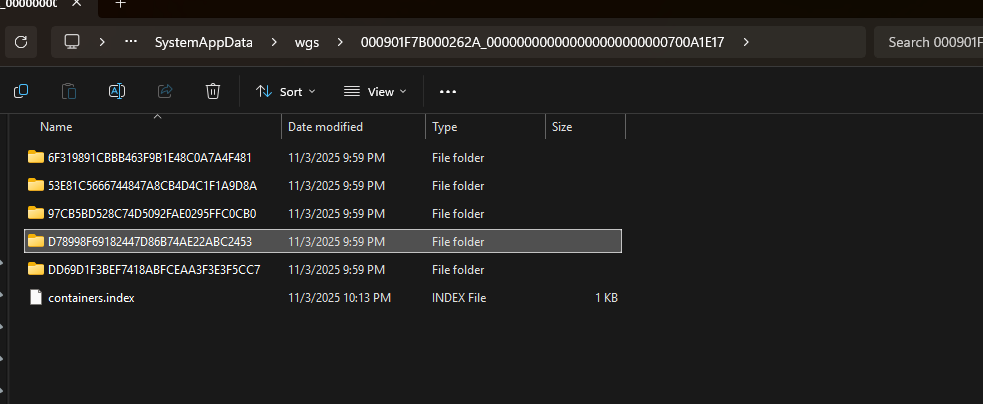Select folder DD69D1F3BEF7418ABFCEAA3F3E3F5CC7
This screenshot has height=404, width=983.
point(153,270)
